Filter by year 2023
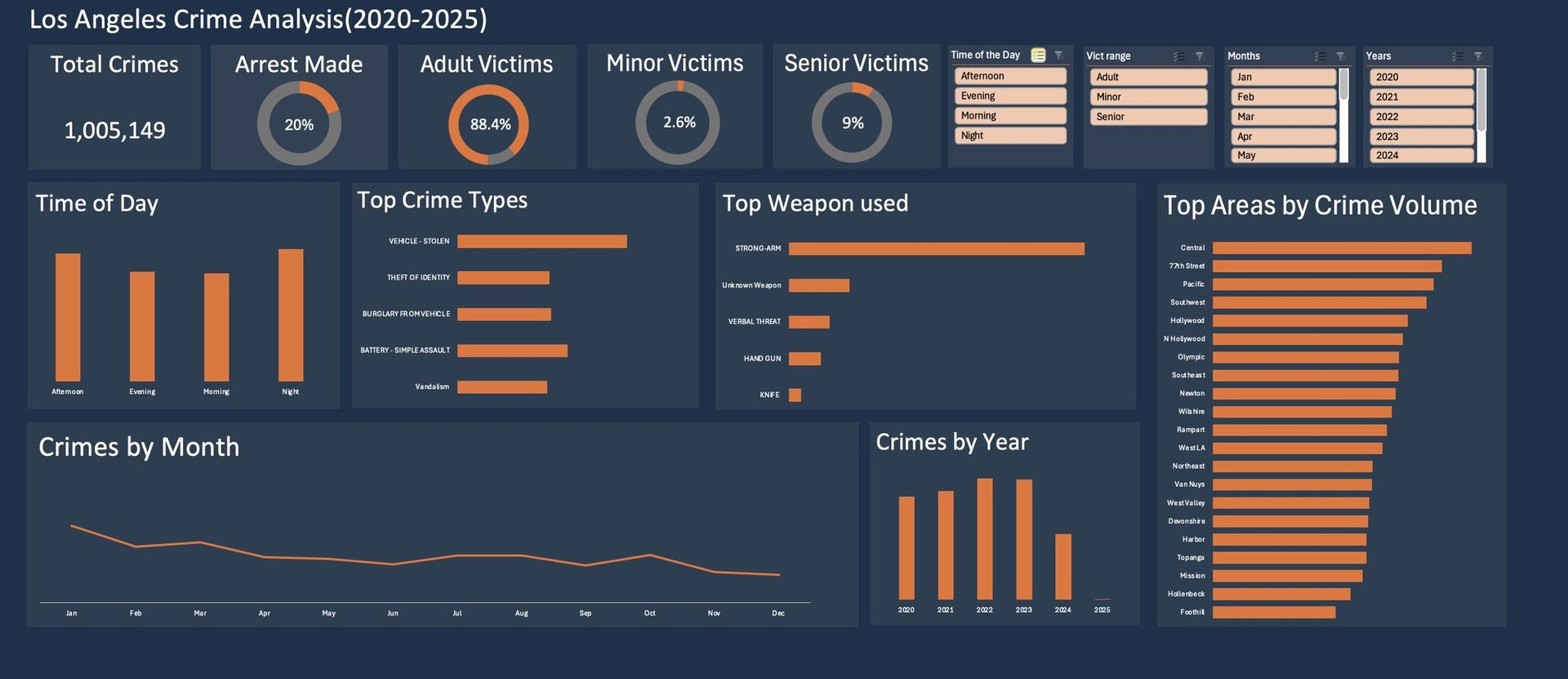The image size is (1568, 679). [1421, 136]
